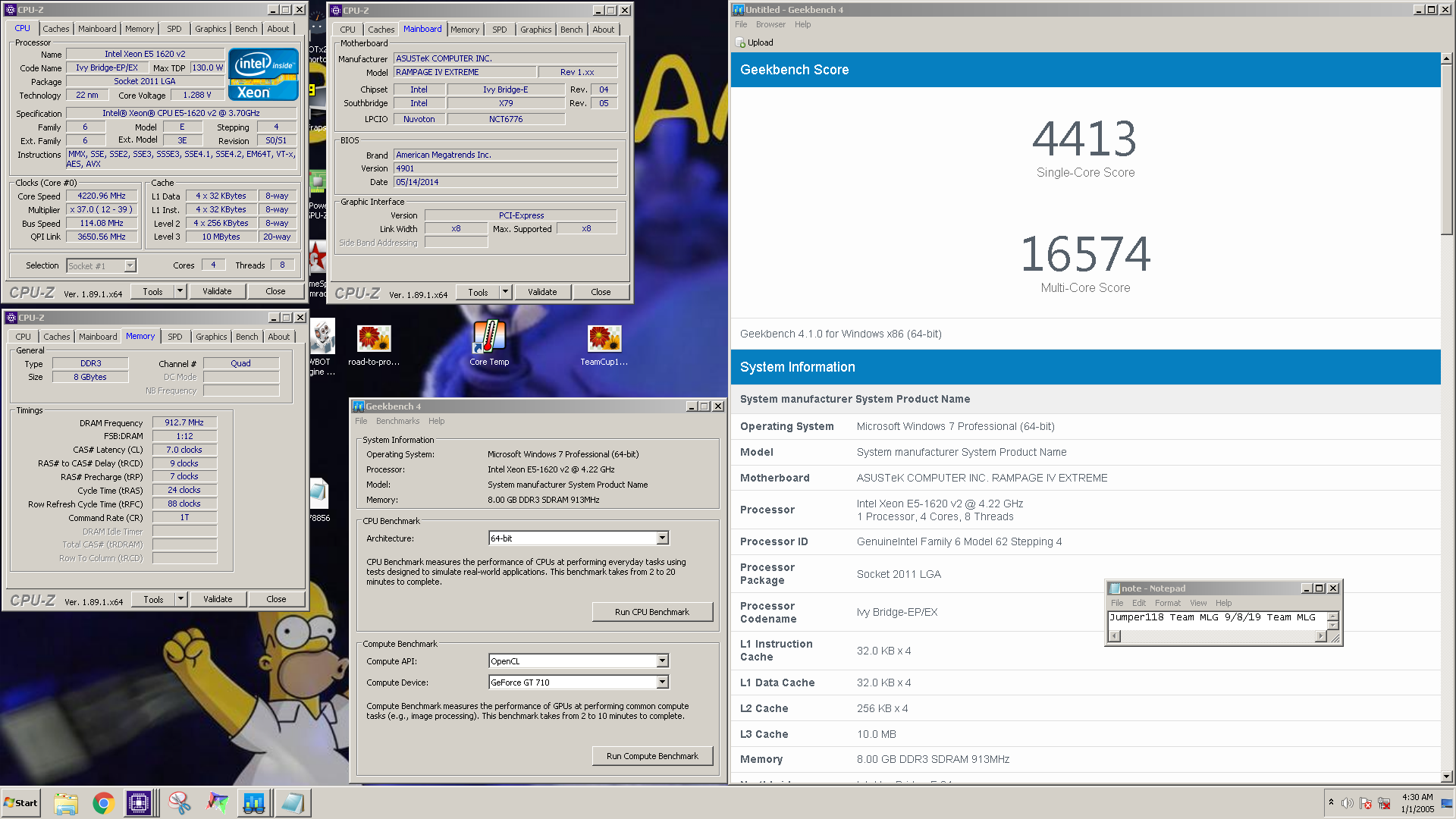Click Close in the CPU-Z Memory window
1456x819 pixels.
276,599
